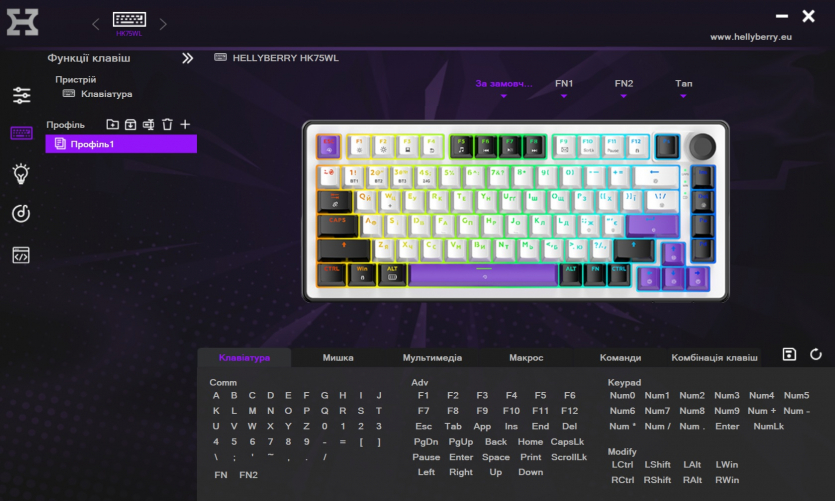Expand the FN2 layer dropdown

[x=624, y=89]
